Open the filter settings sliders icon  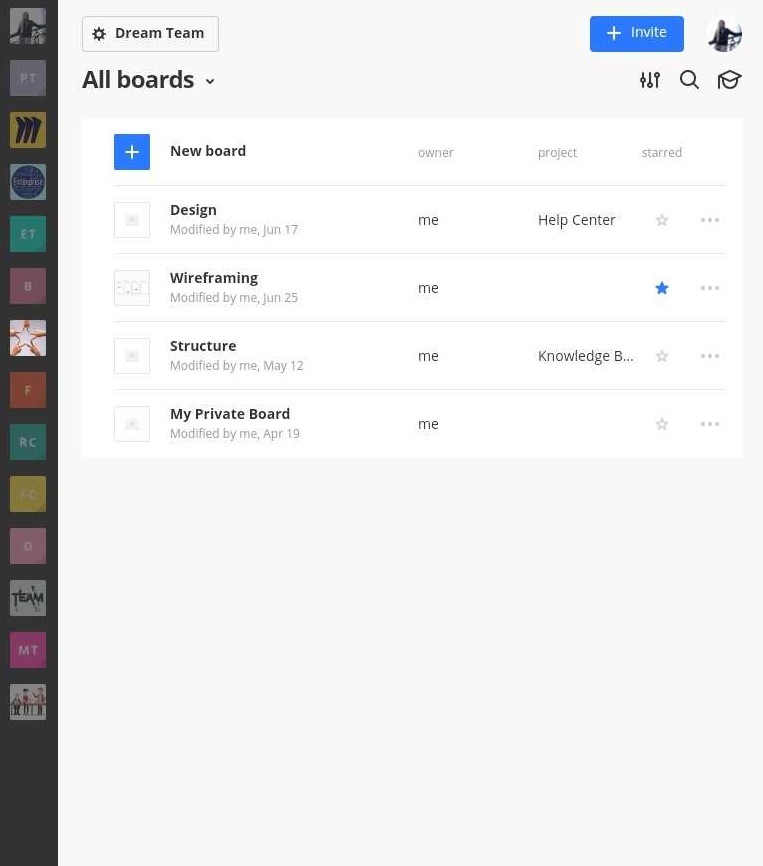pos(650,80)
